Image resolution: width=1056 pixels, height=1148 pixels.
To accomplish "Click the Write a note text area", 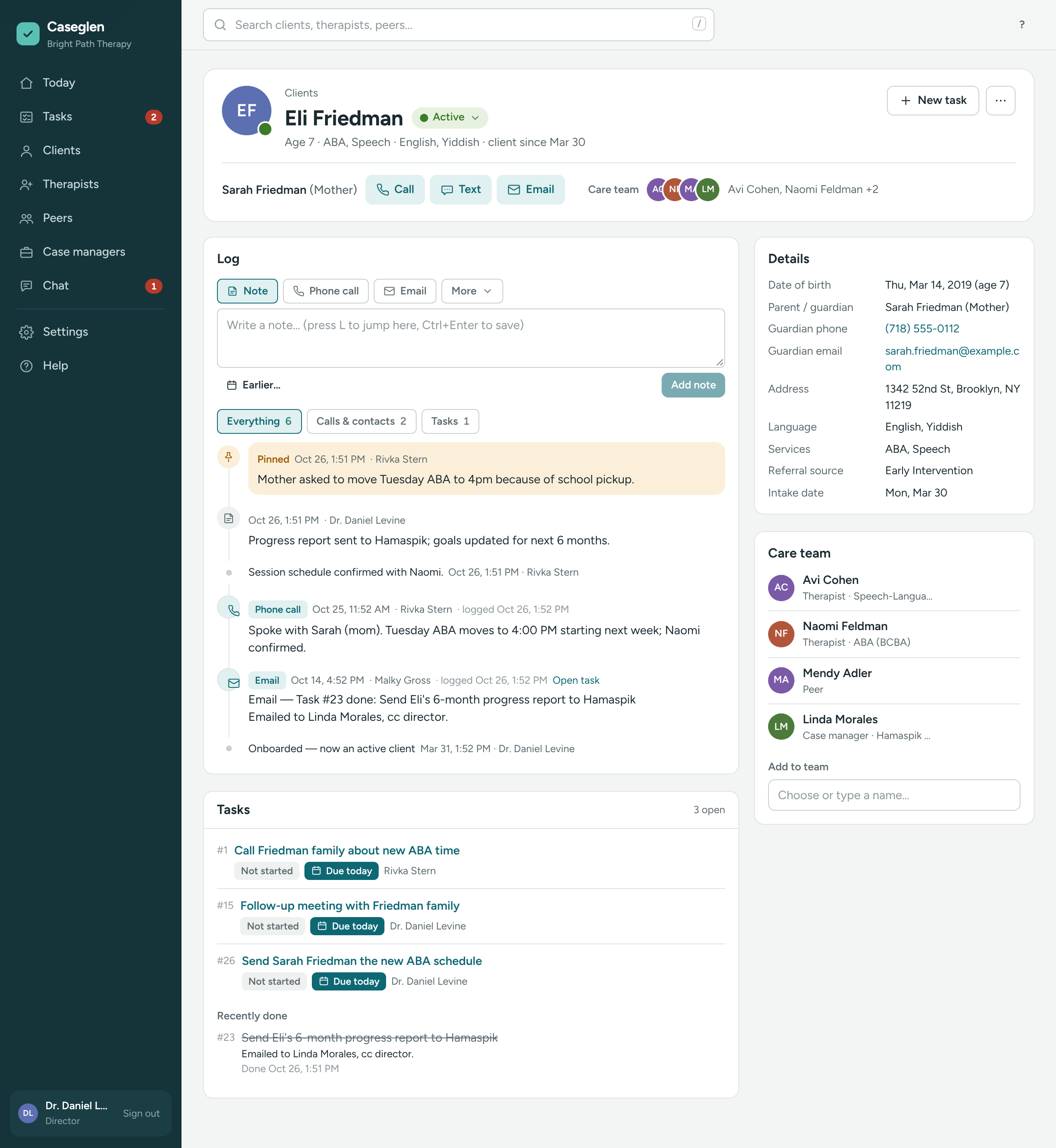I will (470, 338).
